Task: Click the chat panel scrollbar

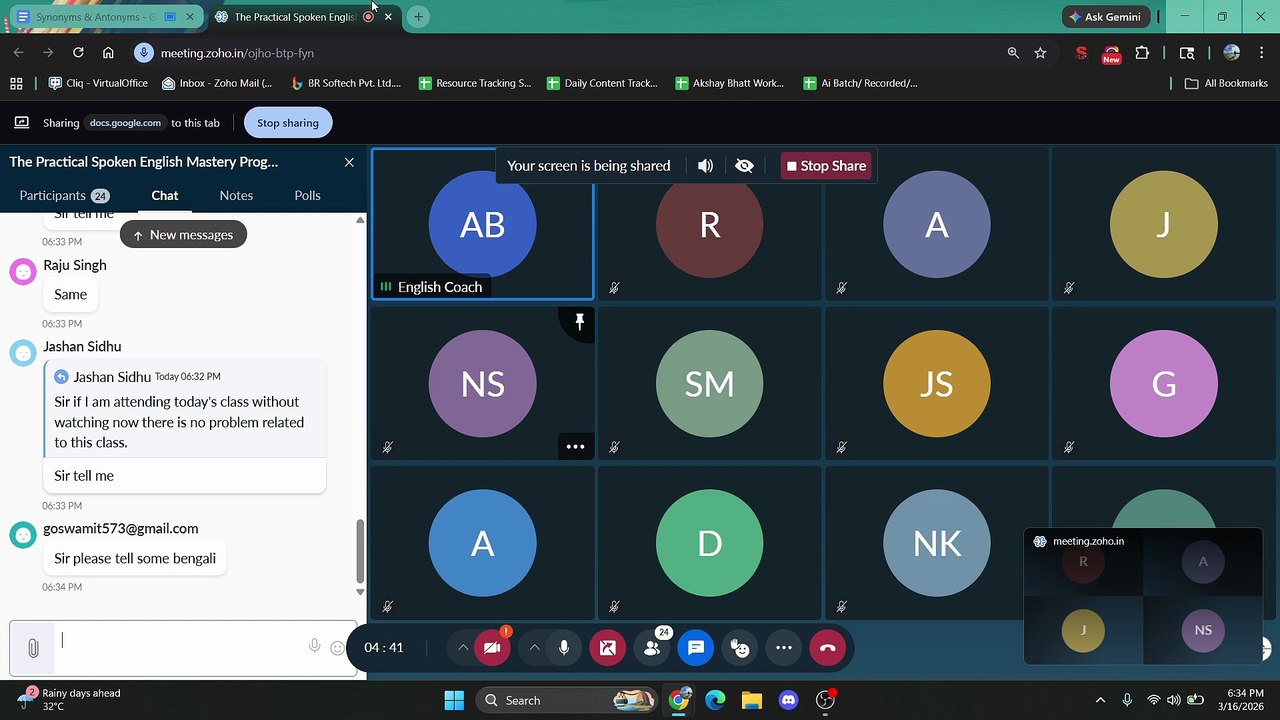Action: click(x=361, y=550)
